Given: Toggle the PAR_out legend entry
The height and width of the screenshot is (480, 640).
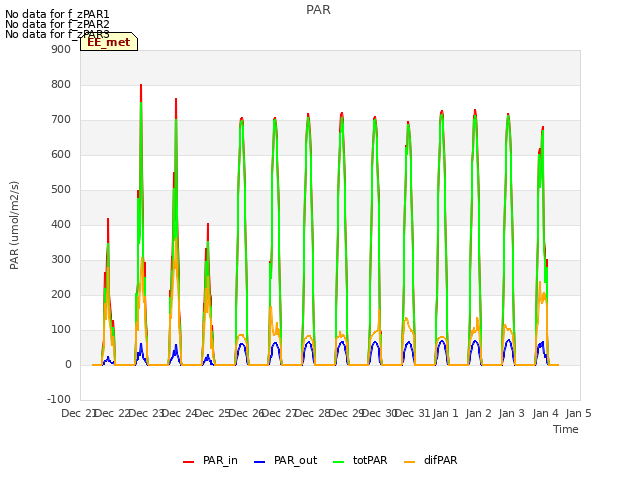Looking at the screenshot, I should (x=285, y=460).
